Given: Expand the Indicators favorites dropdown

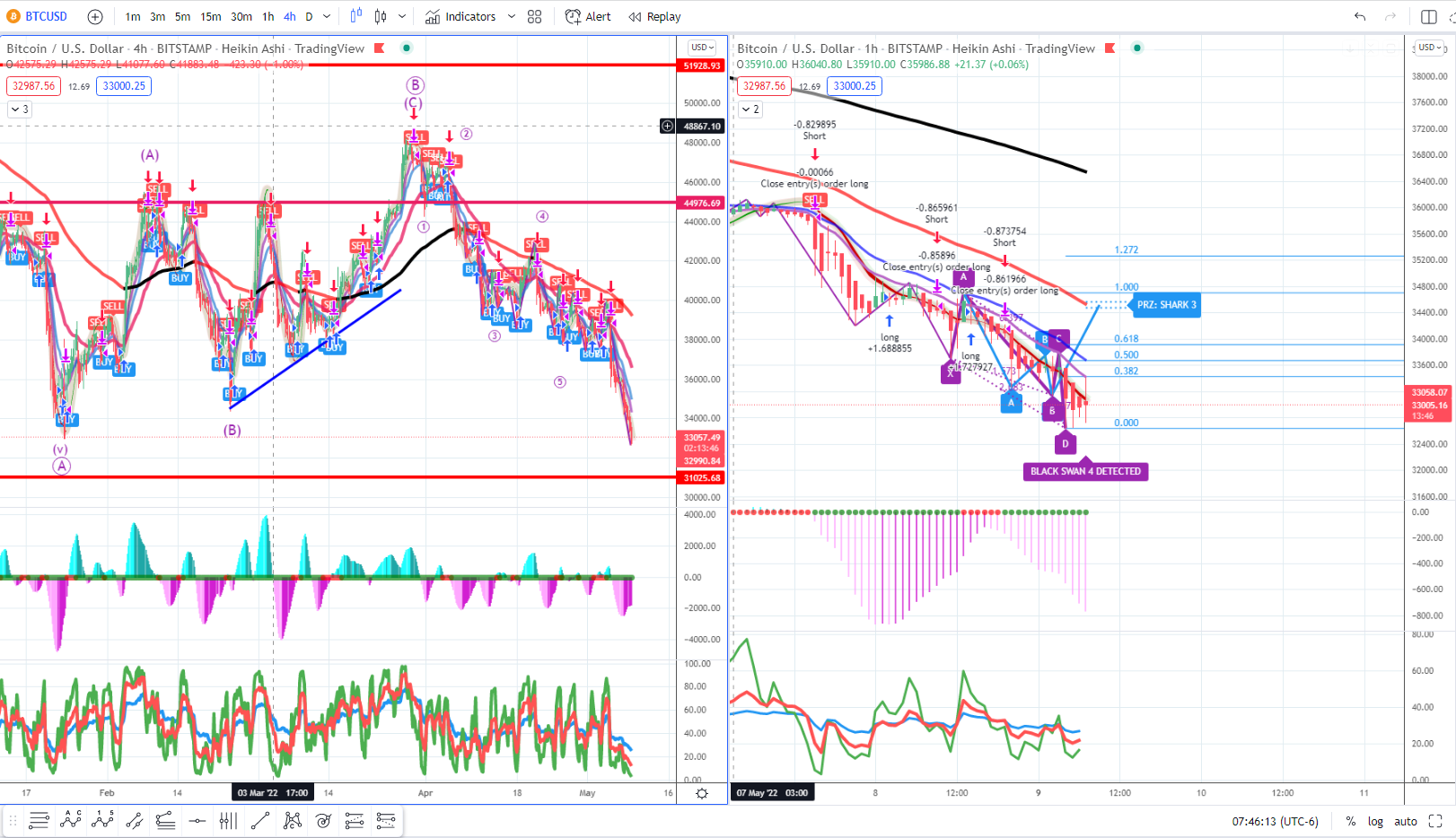Looking at the screenshot, I should [512, 16].
